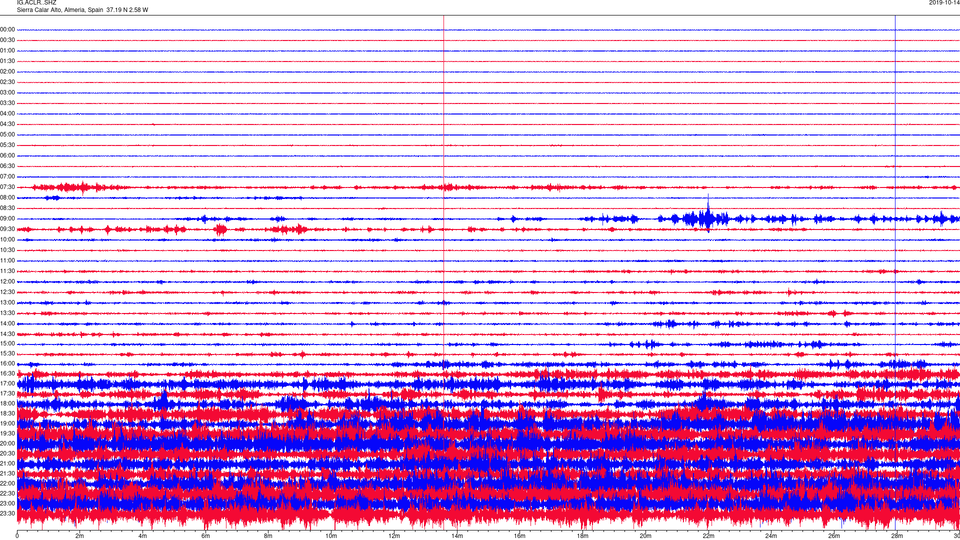Click the 22:00 row label
This screenshot has width=960, height=540.
pos(7,484)
